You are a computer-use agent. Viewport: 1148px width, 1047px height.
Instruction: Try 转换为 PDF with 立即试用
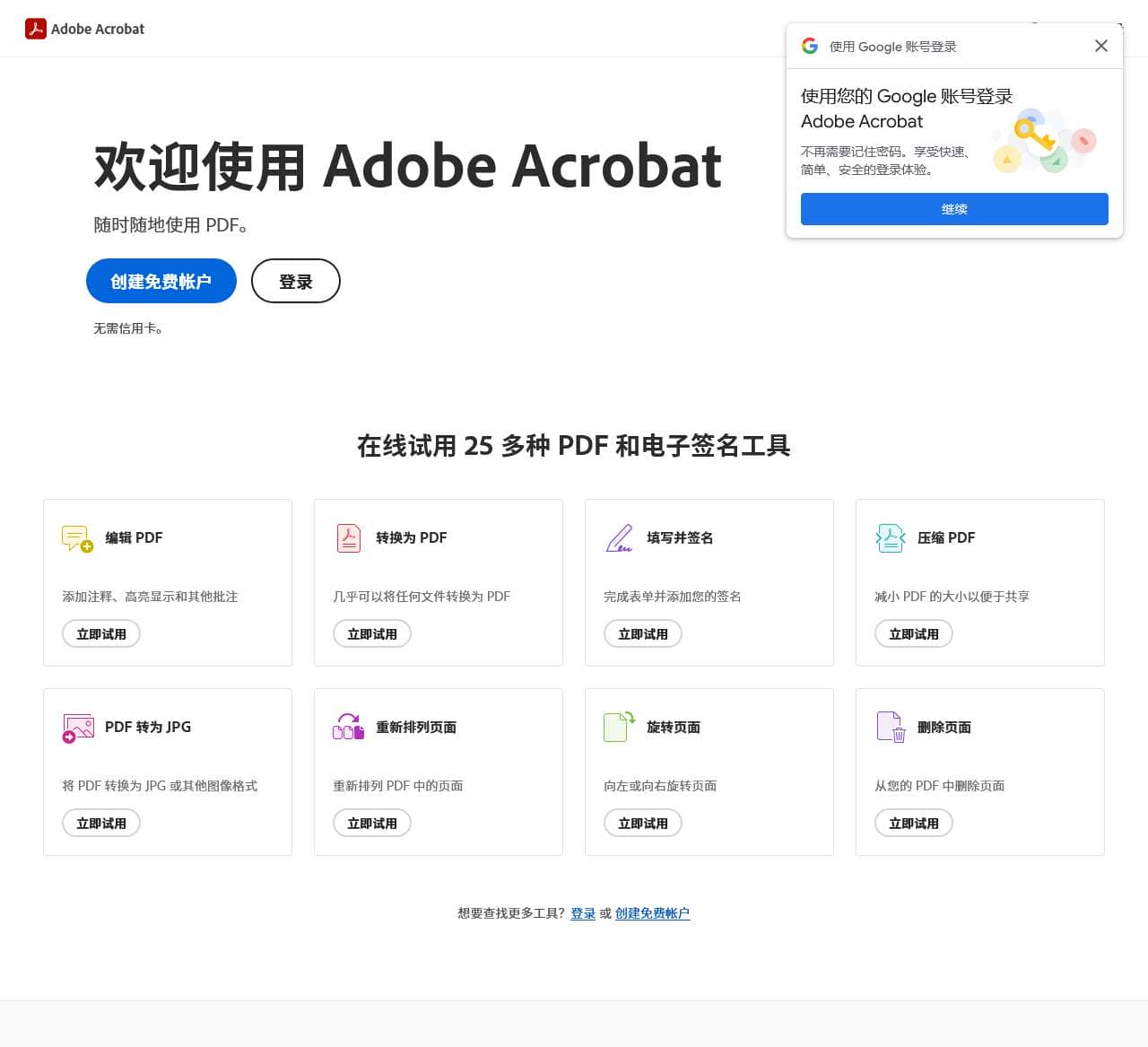(x=372, y=633)
